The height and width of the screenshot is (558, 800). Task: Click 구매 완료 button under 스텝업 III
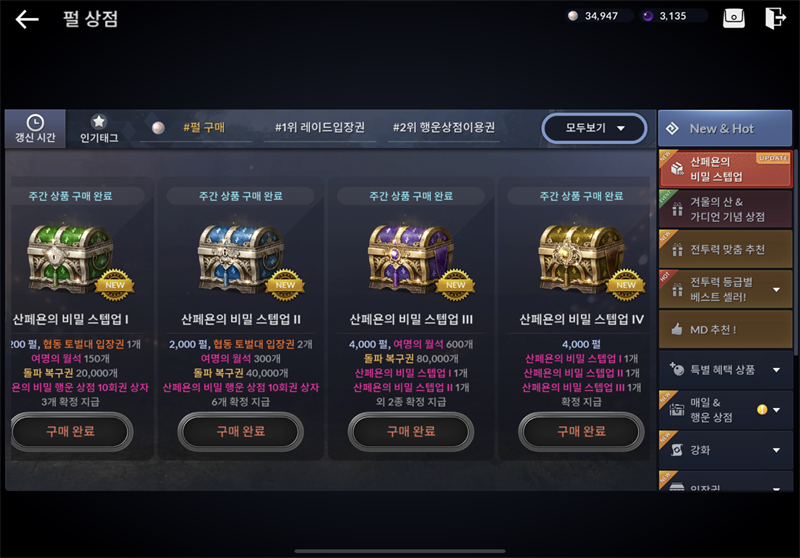tap(411, 432)
